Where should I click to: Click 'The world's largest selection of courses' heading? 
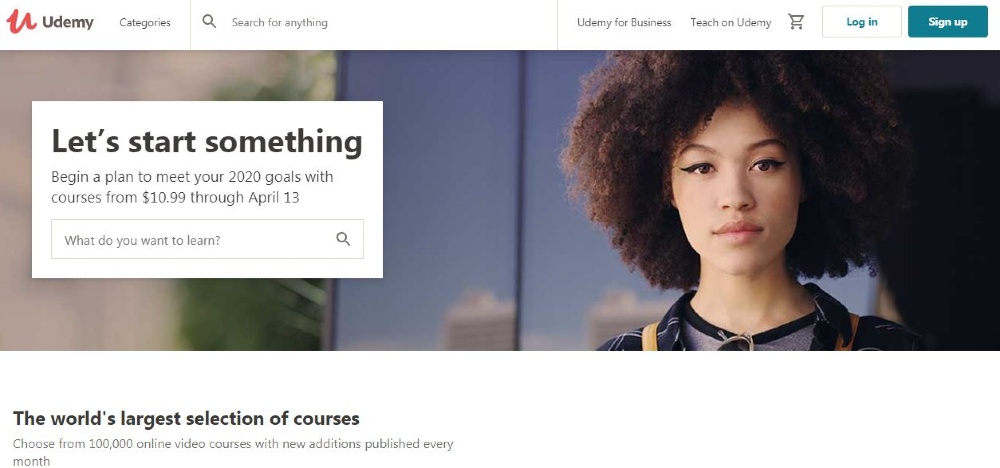coord(186,418)
